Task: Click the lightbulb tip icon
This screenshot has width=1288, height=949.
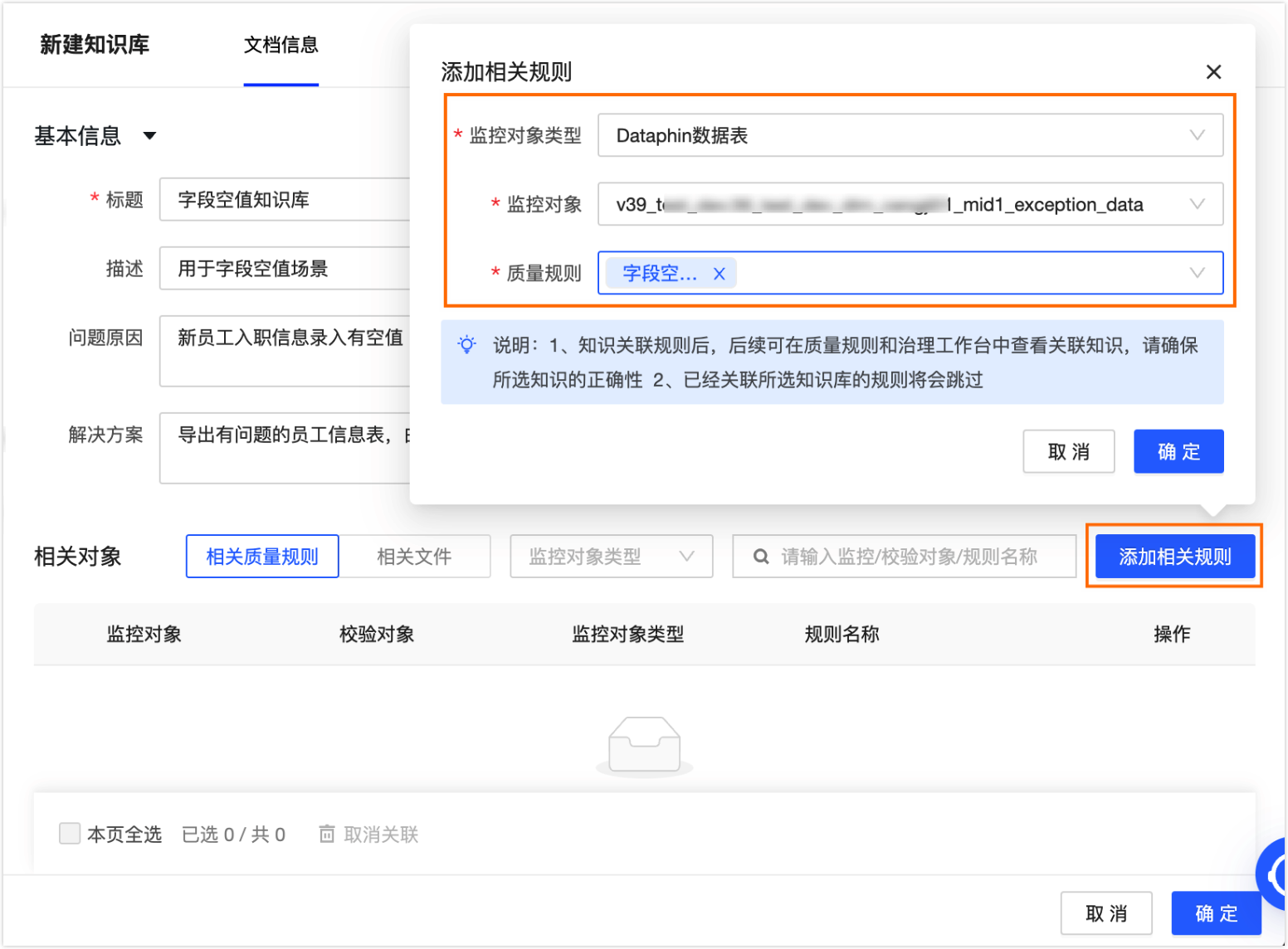Action: point(467,345)
